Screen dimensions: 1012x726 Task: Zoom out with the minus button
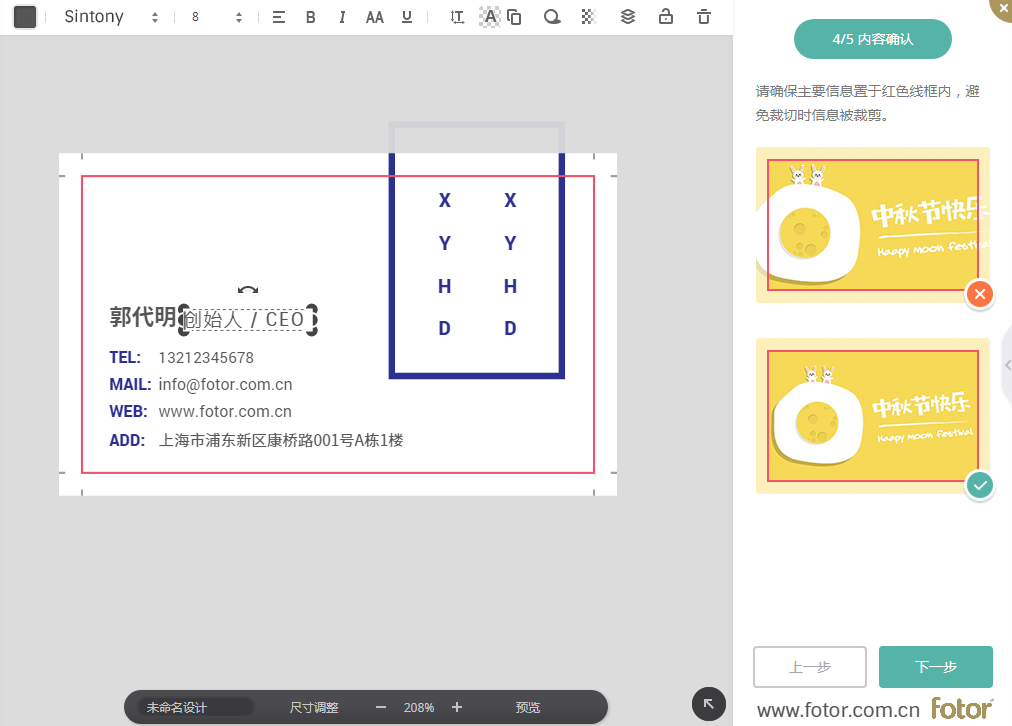381,707
